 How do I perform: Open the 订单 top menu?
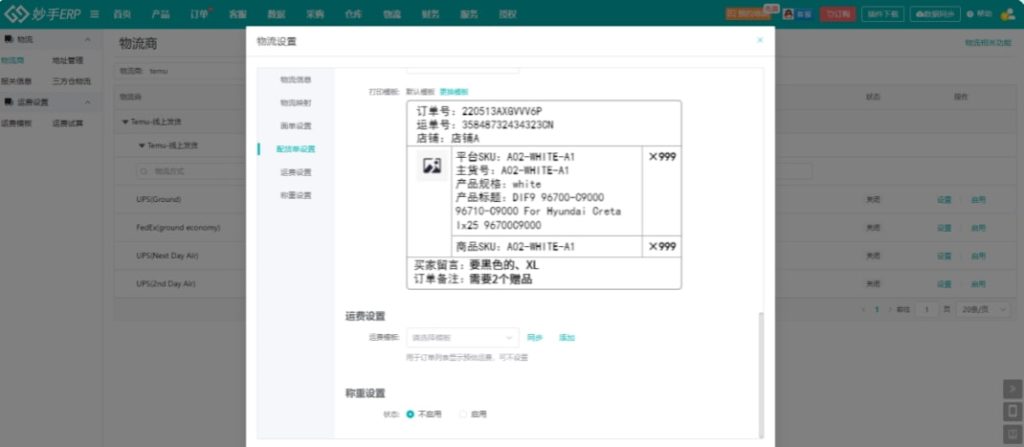pos(199,14)
